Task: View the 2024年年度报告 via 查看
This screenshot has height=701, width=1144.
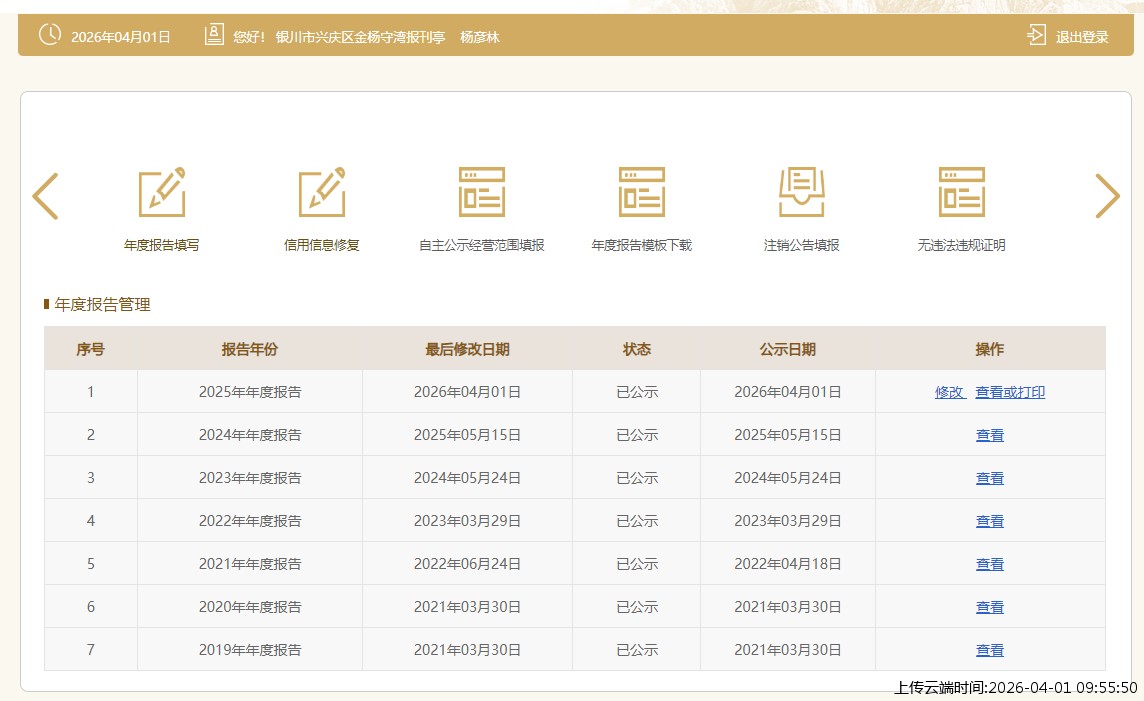Action: (x=989, y=435)
